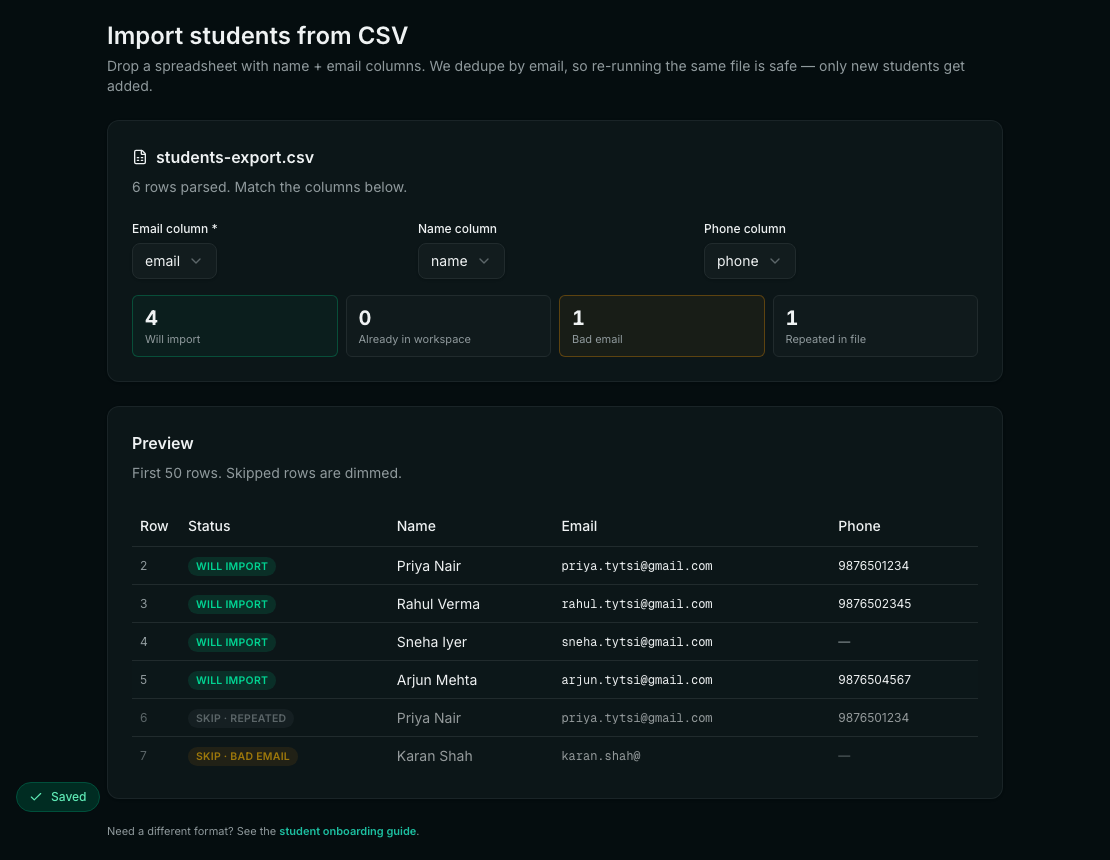
Task: Click the phone number 9876502345
Action: [874, 604]
